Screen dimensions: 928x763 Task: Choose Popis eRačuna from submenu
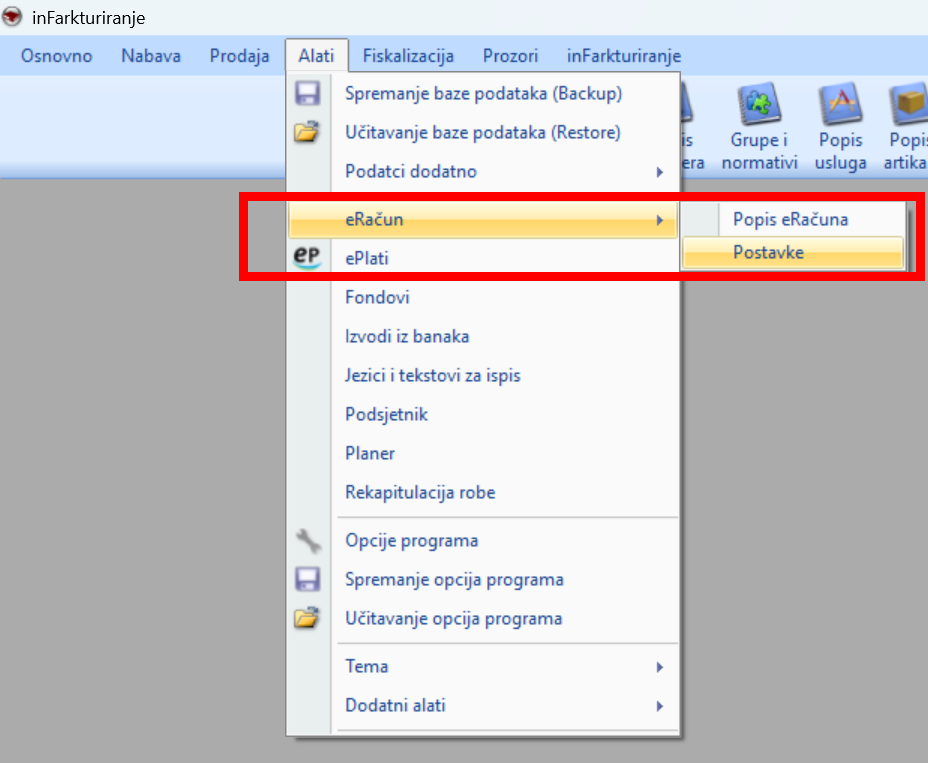point(790,219)
